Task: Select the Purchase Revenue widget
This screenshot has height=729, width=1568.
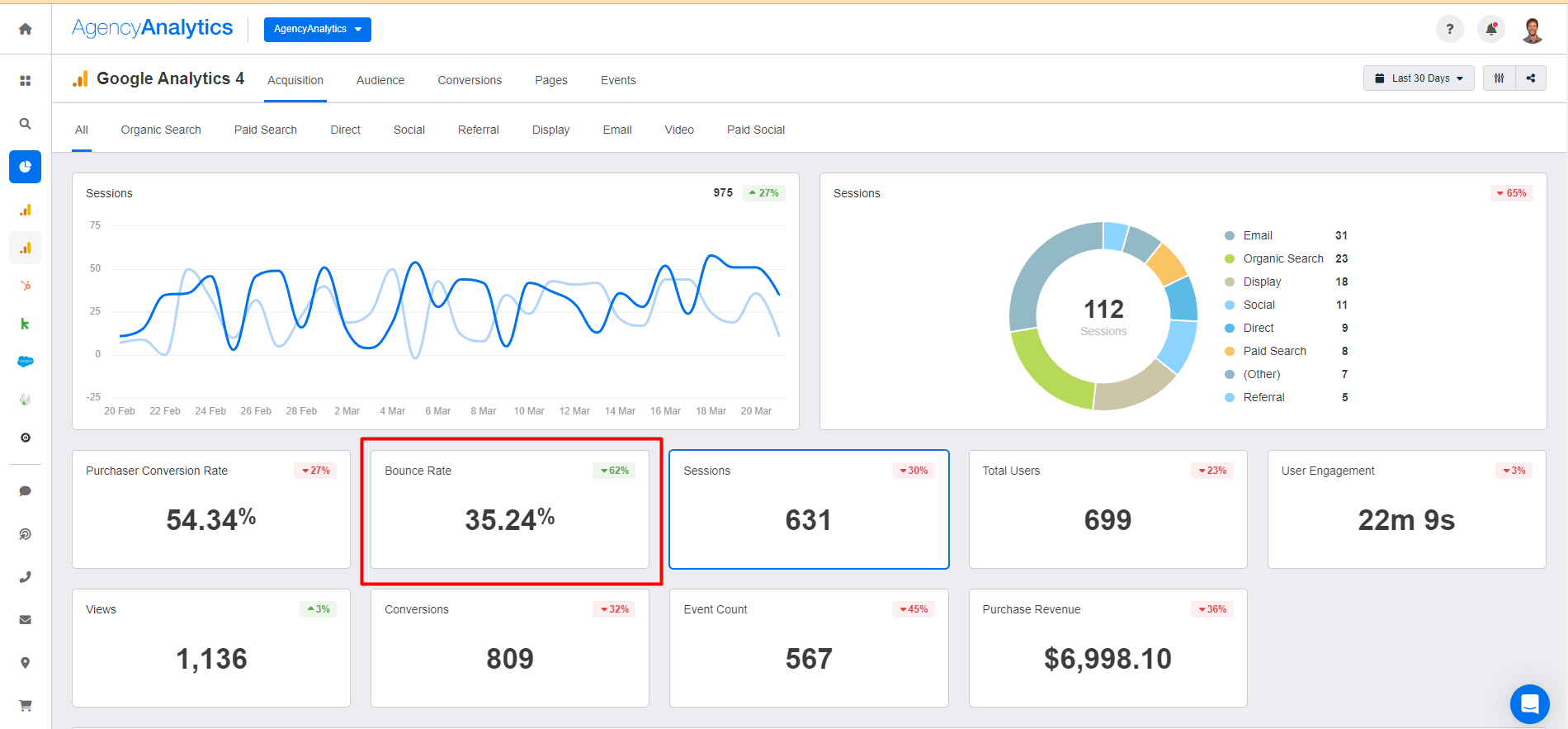Action: [x=1108, y=648]
